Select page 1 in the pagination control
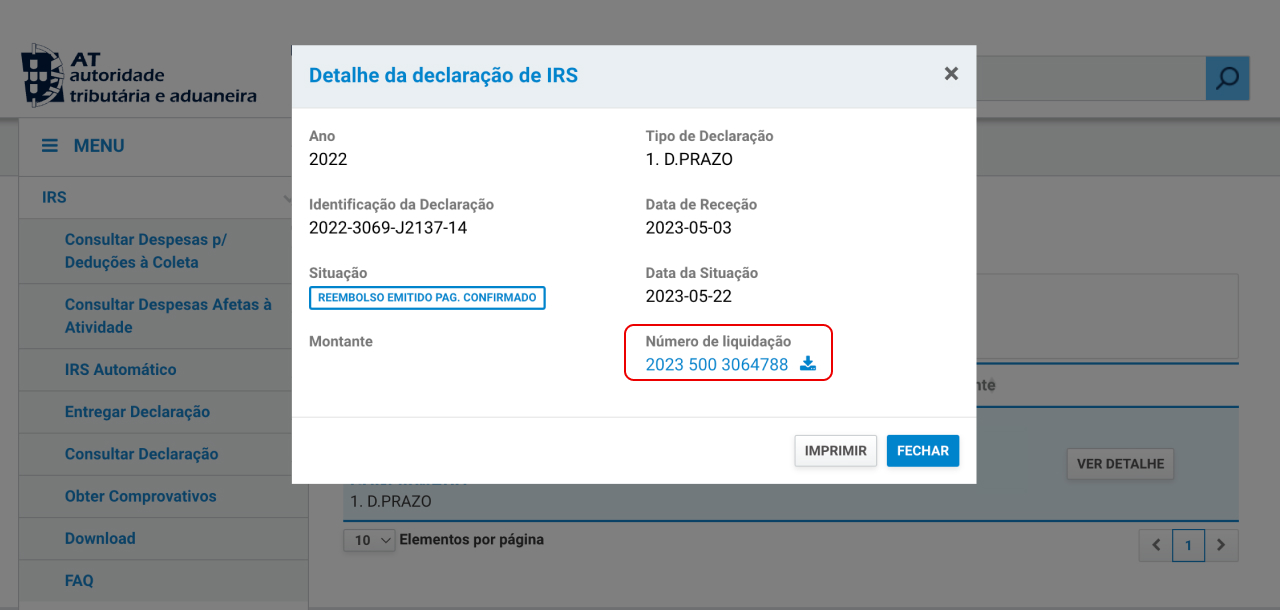1280x610 pixels. (1188, 545)
